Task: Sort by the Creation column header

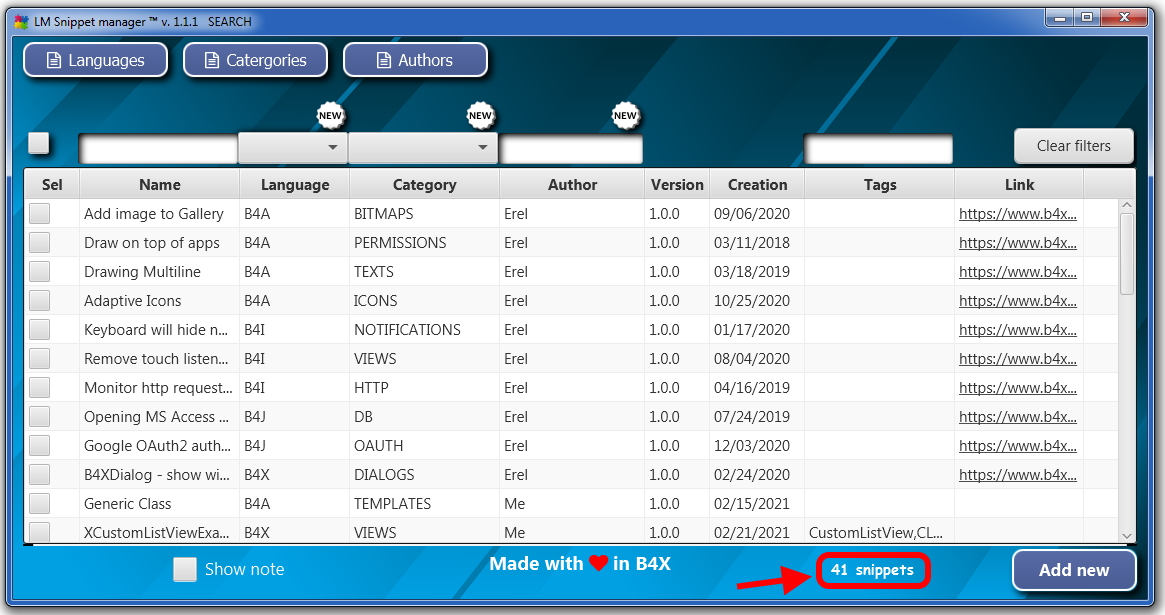Action: [757, 184]
